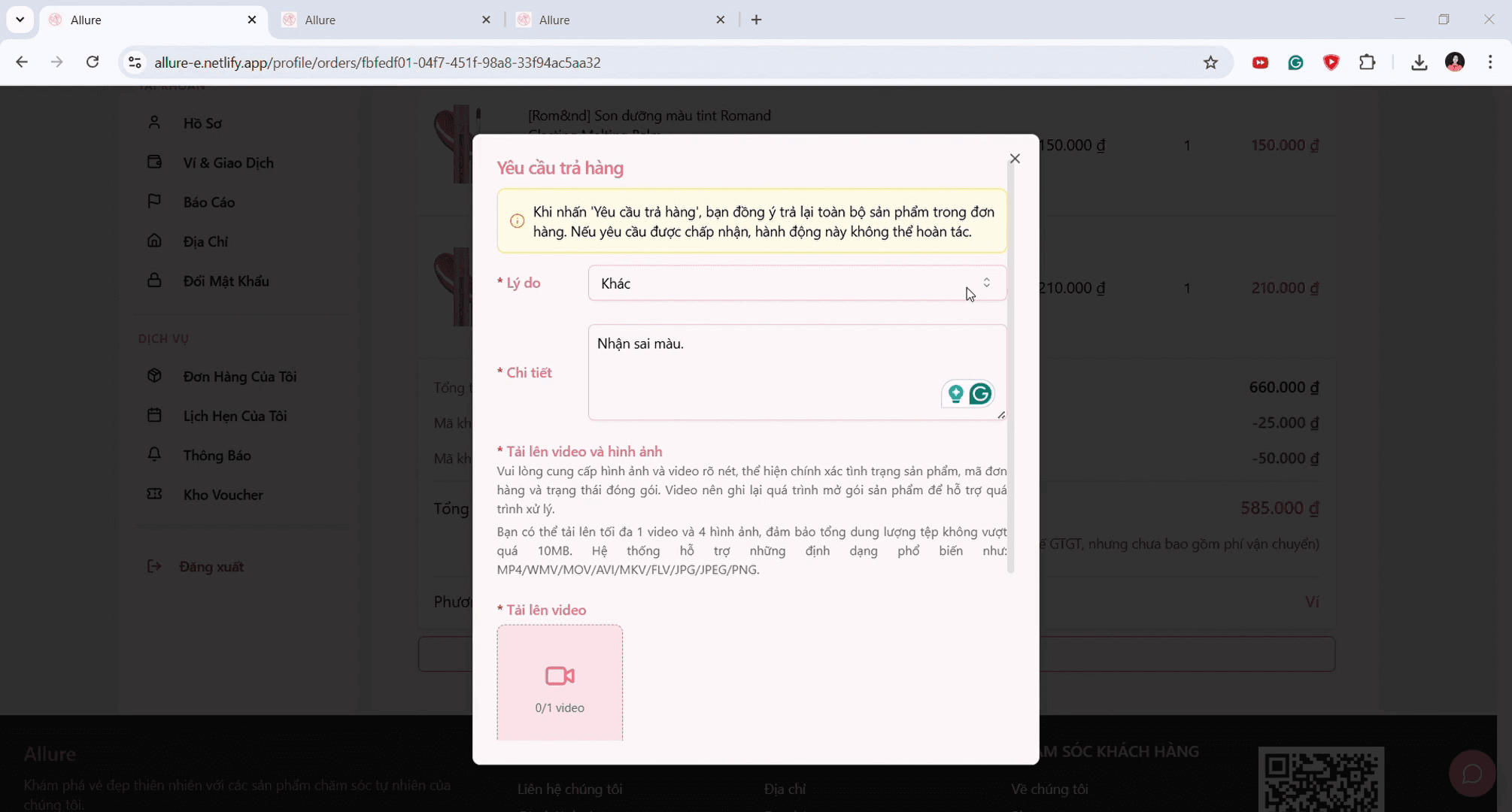Viewport: 1512px width, 812px height.
Task: Open the Chrome profile avatar
Action: 1454,62
